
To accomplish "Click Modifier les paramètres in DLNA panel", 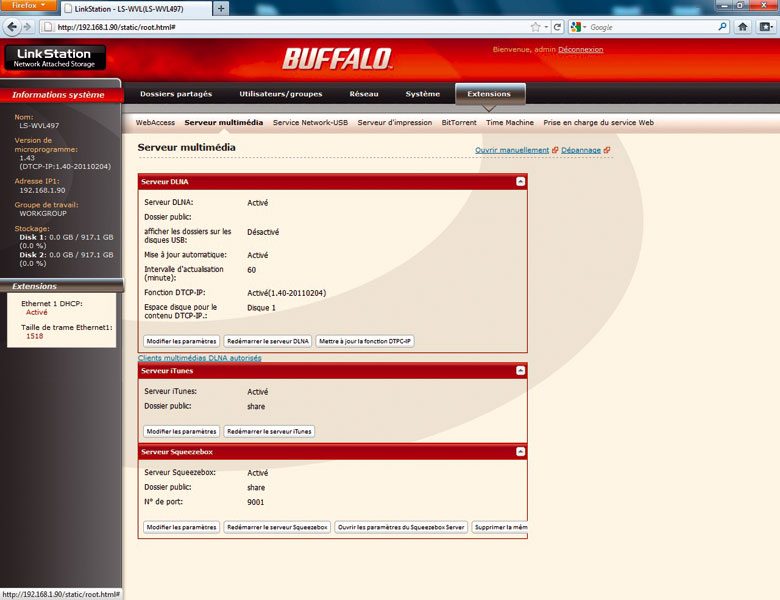I will [181, 341].
